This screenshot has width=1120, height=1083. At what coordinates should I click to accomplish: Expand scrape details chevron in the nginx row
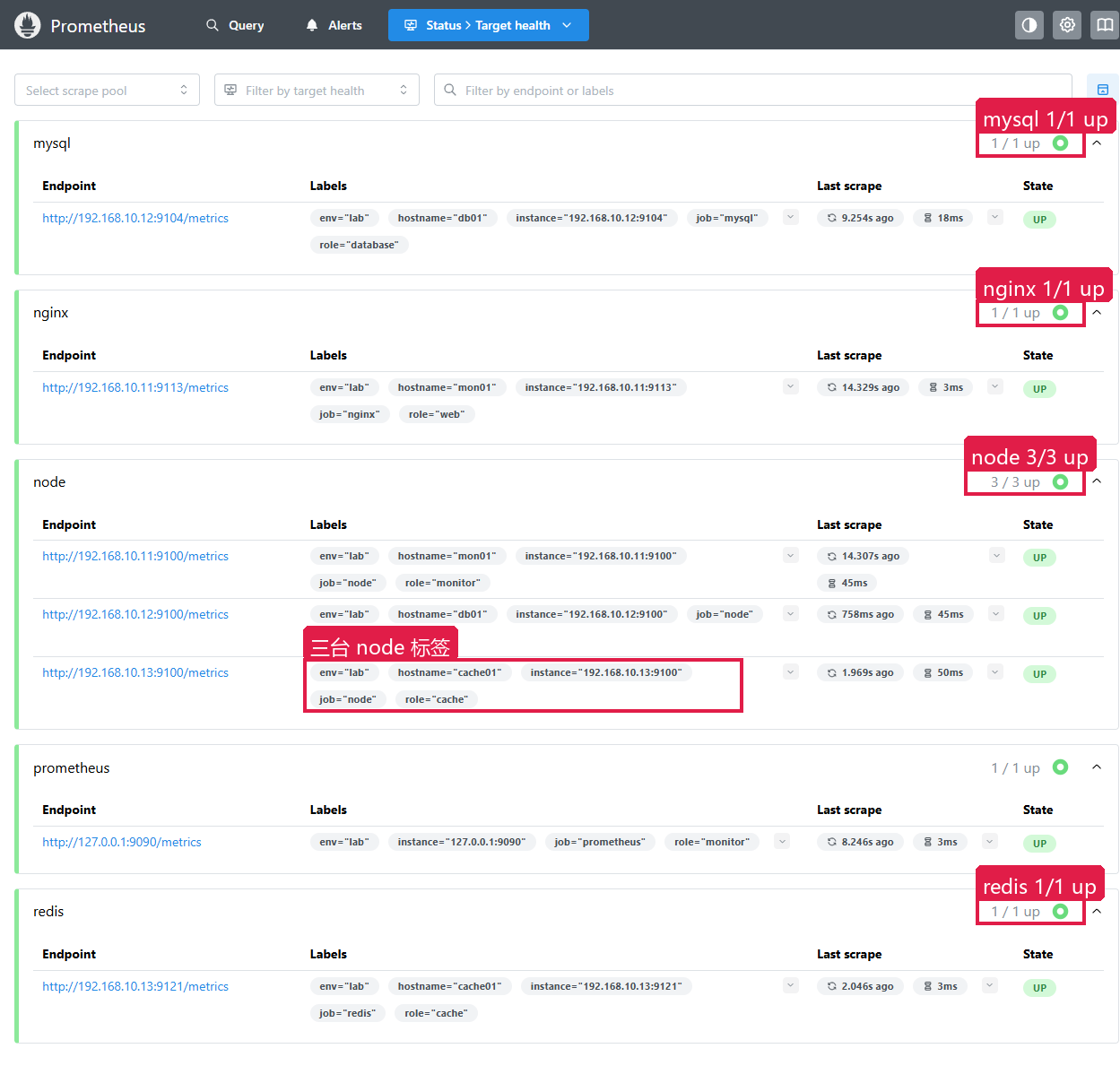(995, 386)
